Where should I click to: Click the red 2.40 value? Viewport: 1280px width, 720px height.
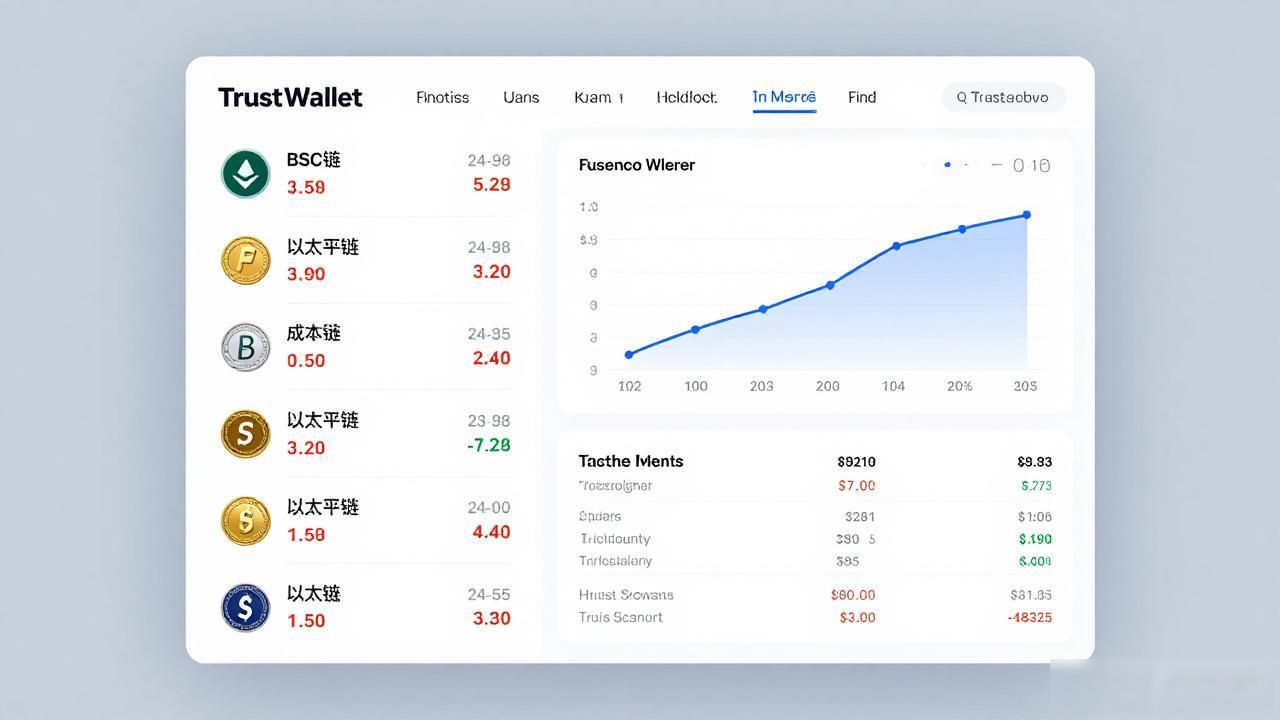click(x=492, y=358)
